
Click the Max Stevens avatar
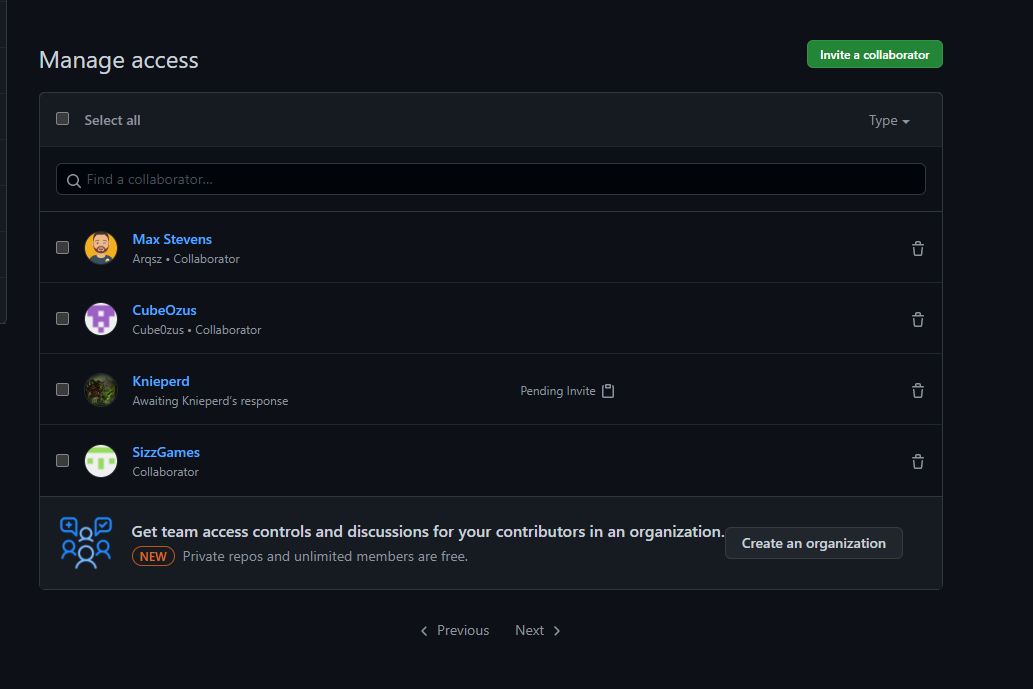(x=101, y=248)
